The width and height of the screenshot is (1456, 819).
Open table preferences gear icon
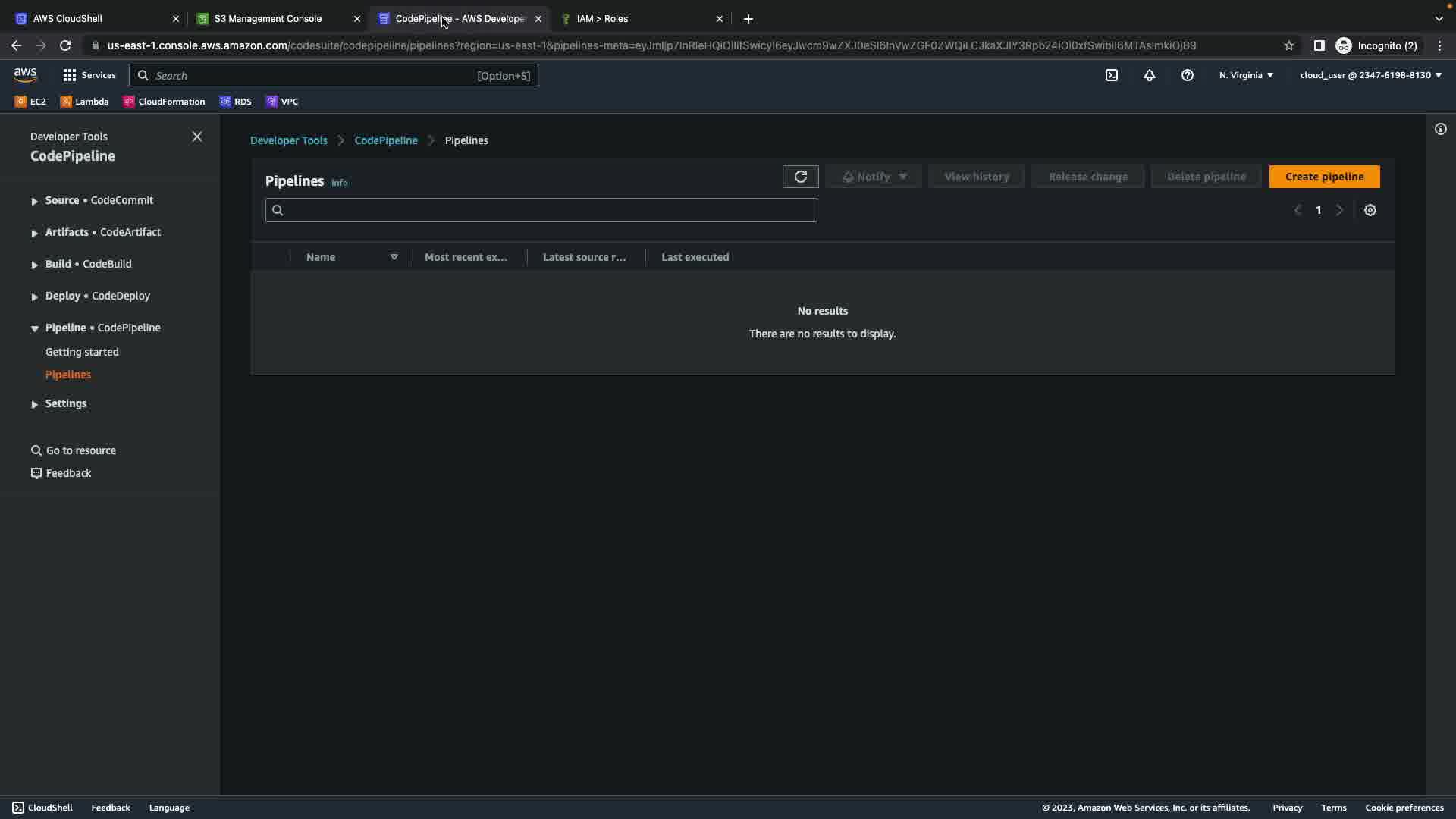pyautogui.click(x=1370, y=211)
